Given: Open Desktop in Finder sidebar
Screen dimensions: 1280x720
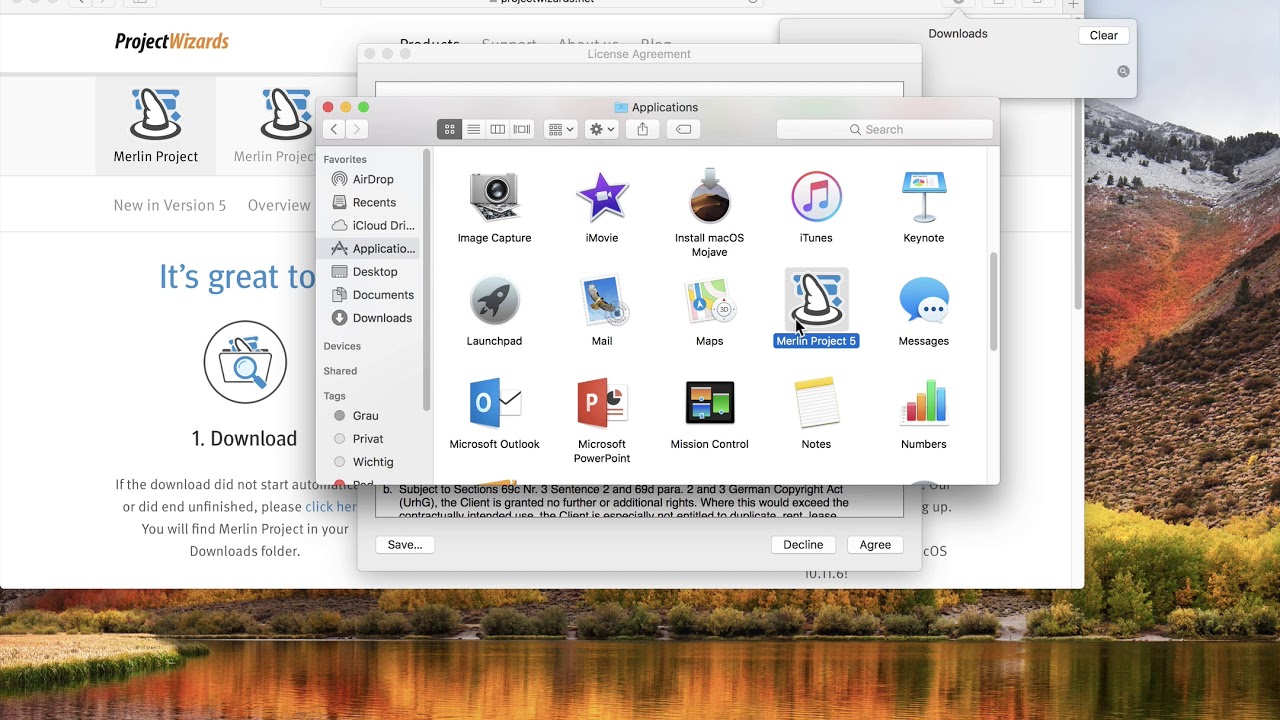Looking at the screenshot, I should point(372,271).
